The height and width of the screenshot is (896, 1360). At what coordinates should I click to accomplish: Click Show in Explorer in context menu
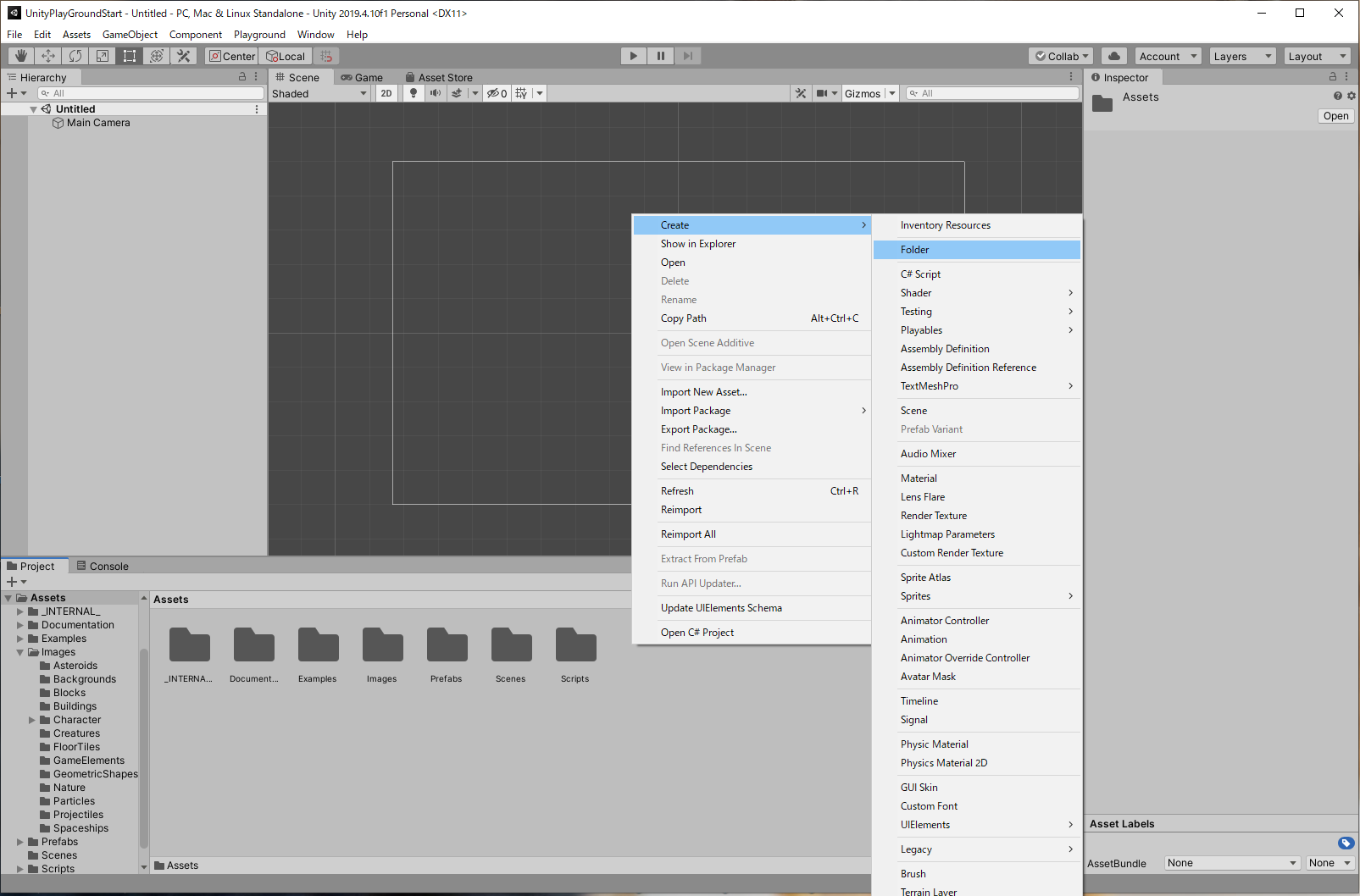pyautogui.click(x=752, y=244)
